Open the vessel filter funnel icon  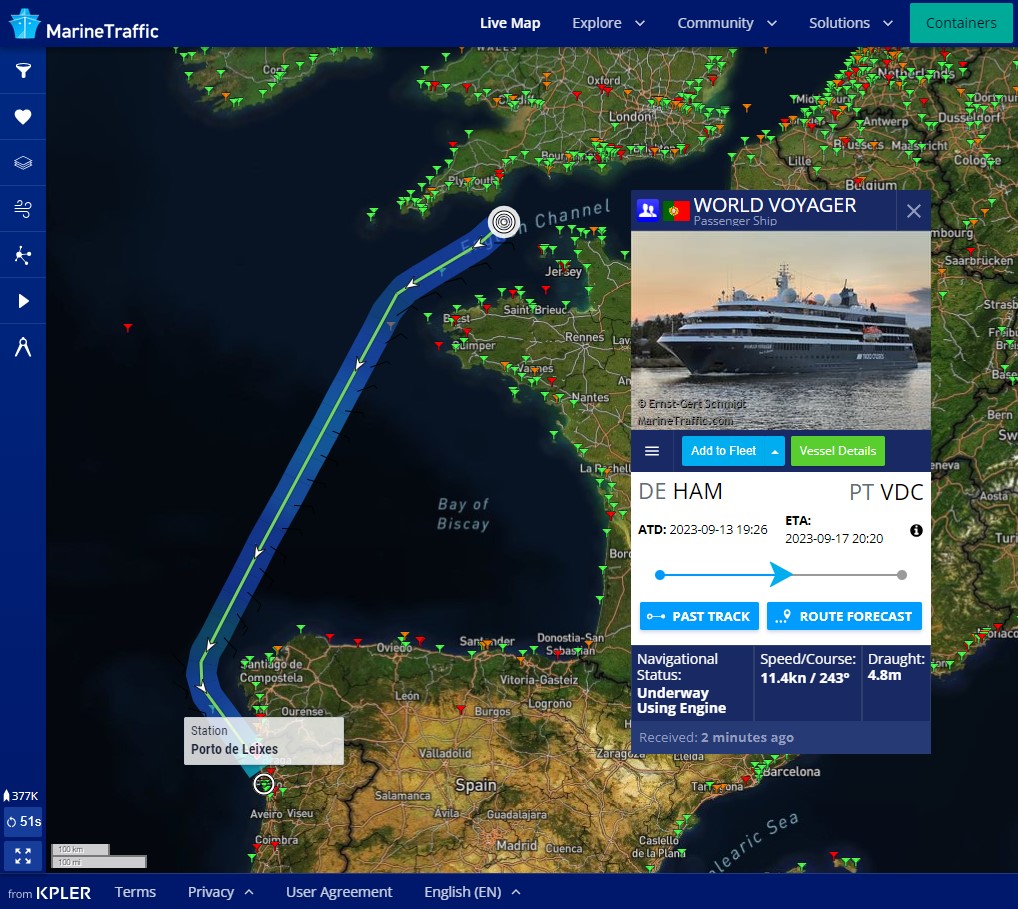23,70
